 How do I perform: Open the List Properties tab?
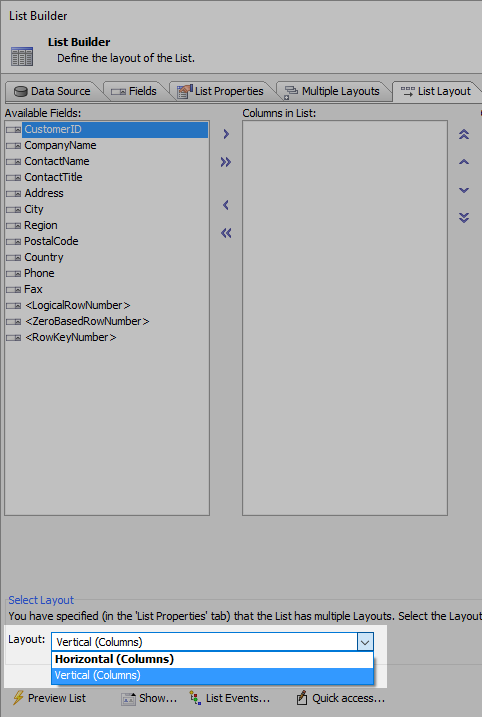[x=221, y=91]
